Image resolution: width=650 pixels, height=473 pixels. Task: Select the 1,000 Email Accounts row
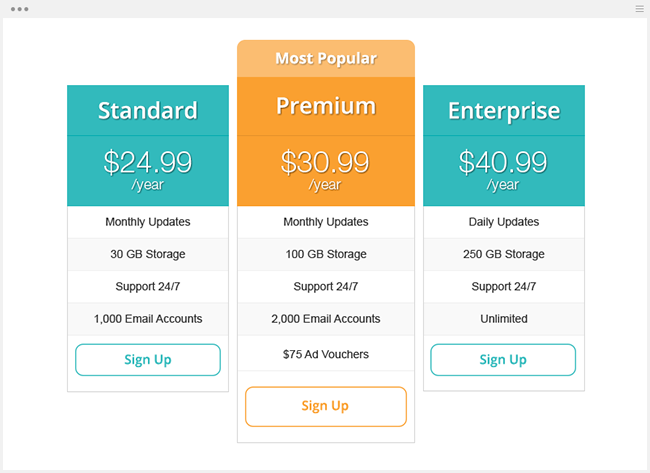click(x=148, y=319)
